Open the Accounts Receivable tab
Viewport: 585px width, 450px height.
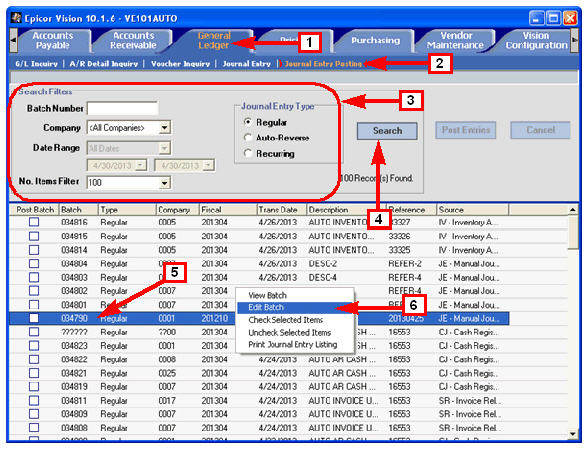133,40
